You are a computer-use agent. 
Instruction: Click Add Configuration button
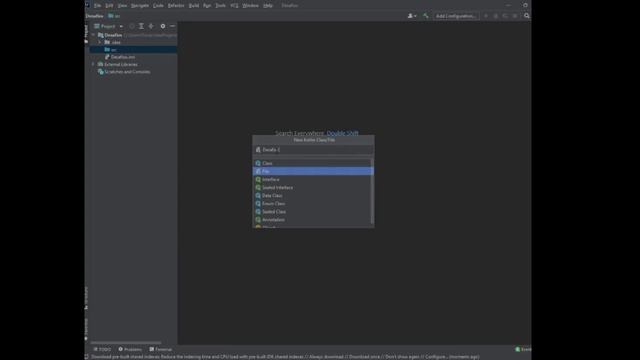(456, 16)
